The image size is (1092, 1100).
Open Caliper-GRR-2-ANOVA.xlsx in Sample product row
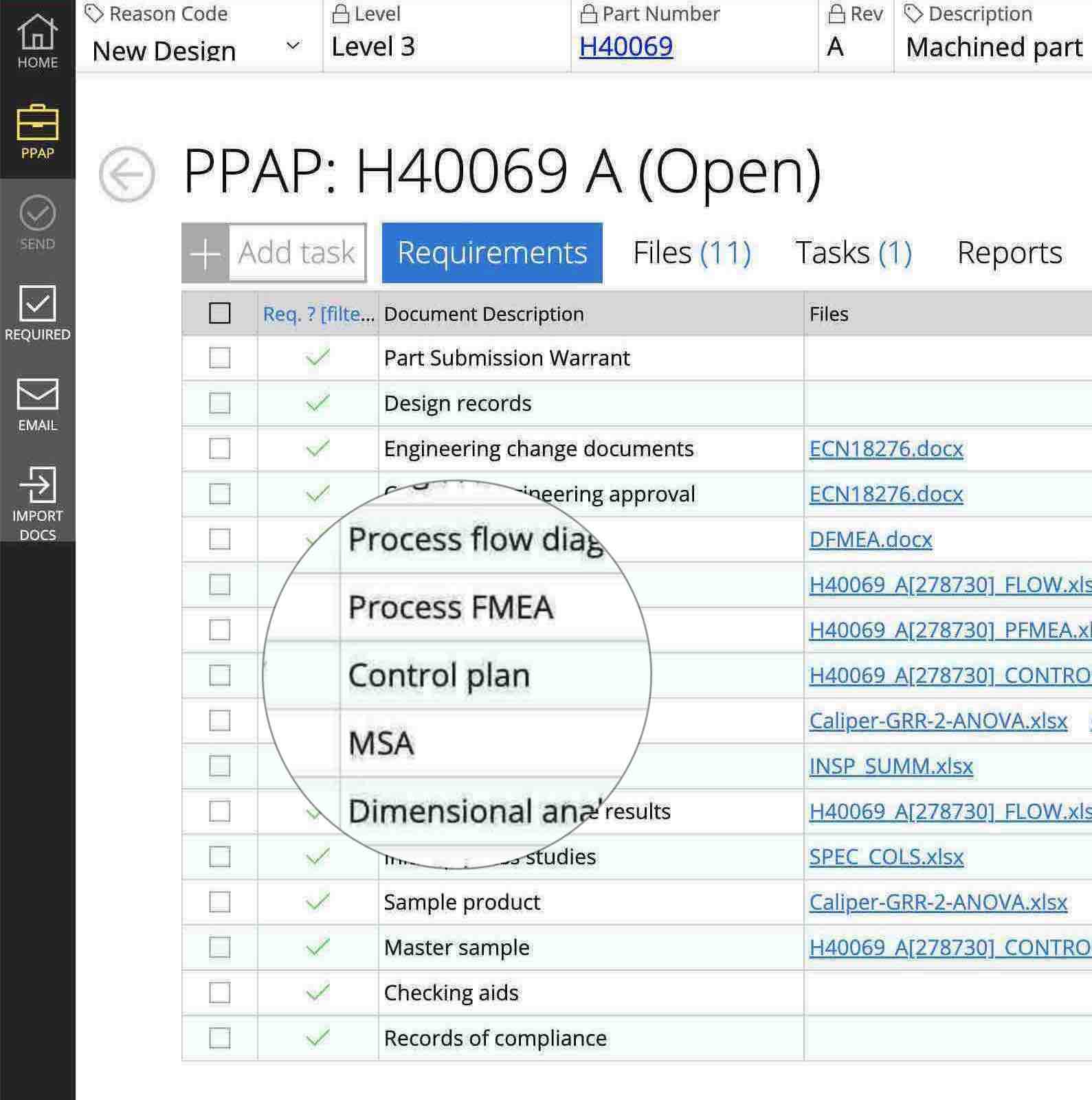point(938,902)
